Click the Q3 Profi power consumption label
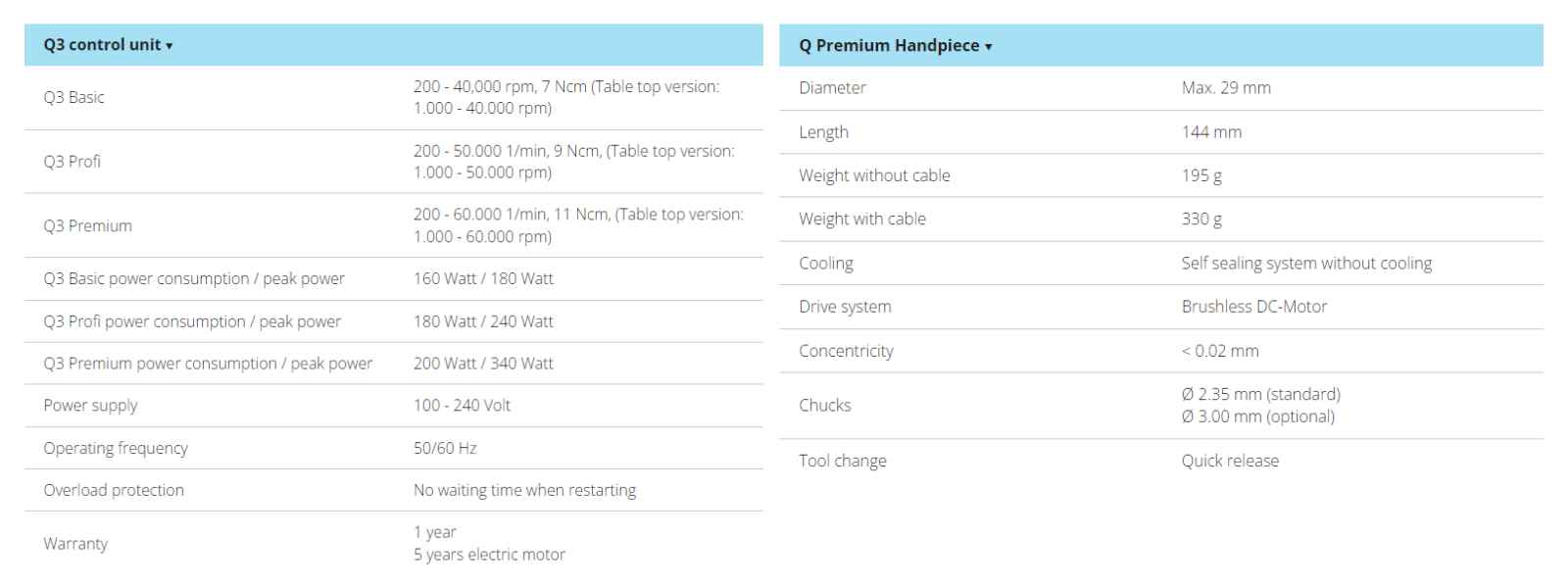Image resolution: width=1568 pixels, height=588 pixels. 192,321
